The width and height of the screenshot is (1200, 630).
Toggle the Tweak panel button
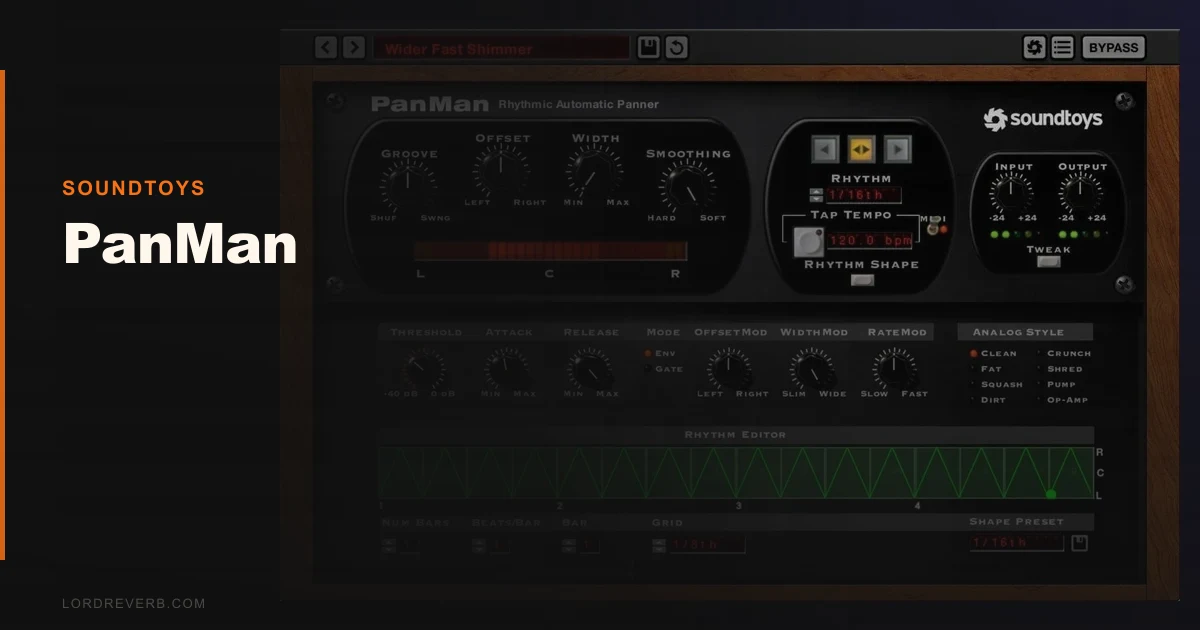coord(1048,262)
